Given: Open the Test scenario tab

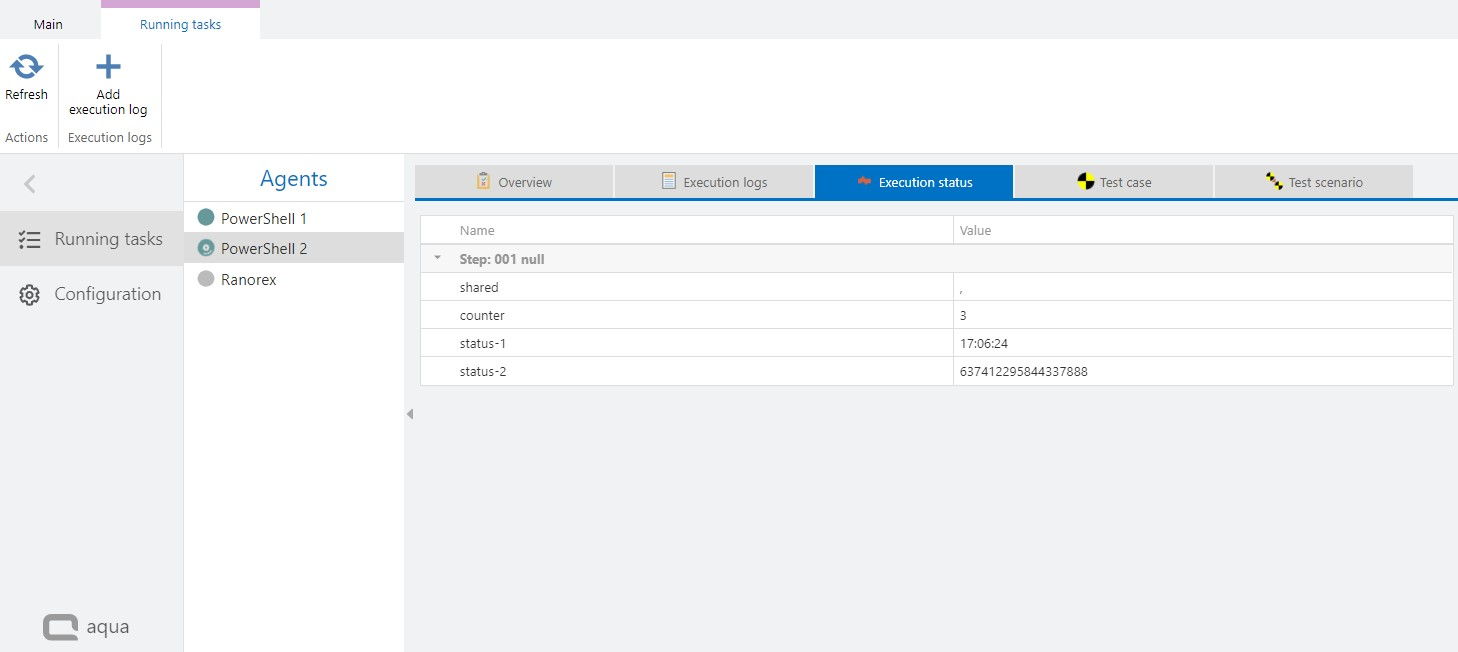Looking at the screenshot, I should 1313,182.
